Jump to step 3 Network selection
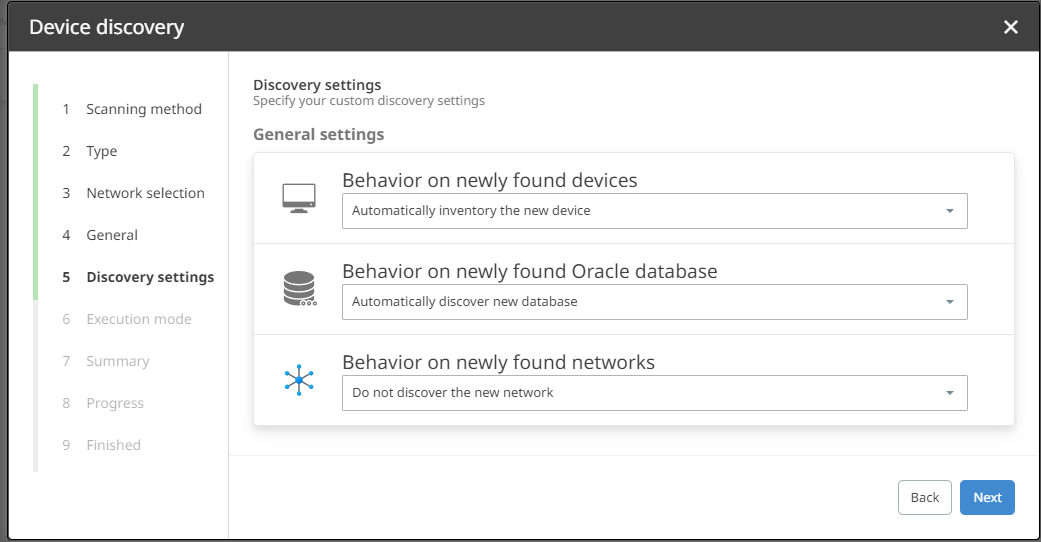 [145, 193]
